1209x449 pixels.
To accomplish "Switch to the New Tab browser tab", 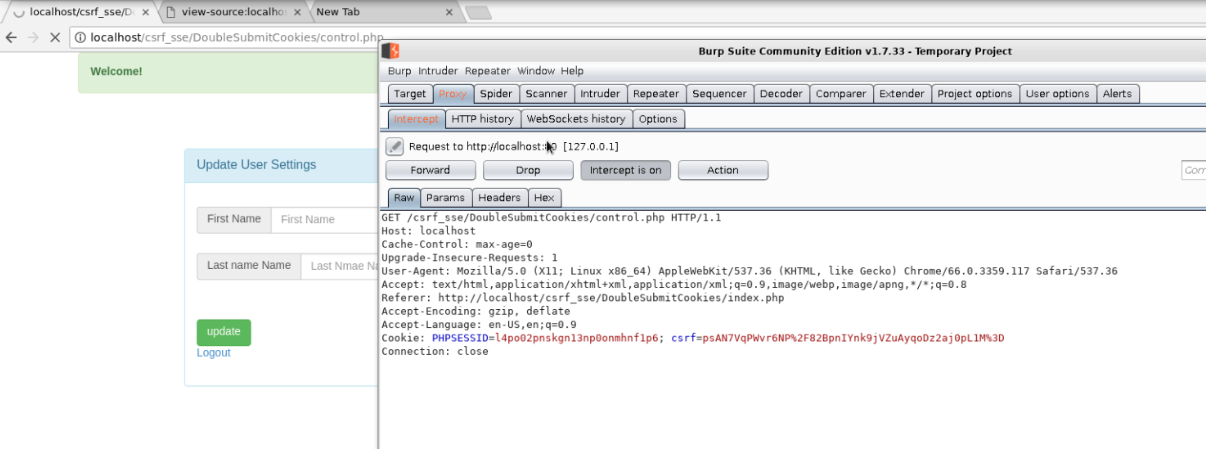I will pos(383,12).
